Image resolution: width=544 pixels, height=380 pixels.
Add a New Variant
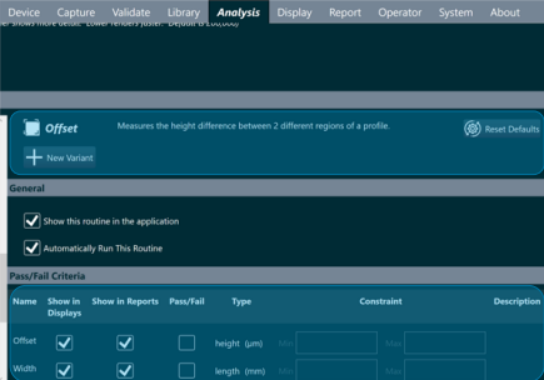pos(59,158)
